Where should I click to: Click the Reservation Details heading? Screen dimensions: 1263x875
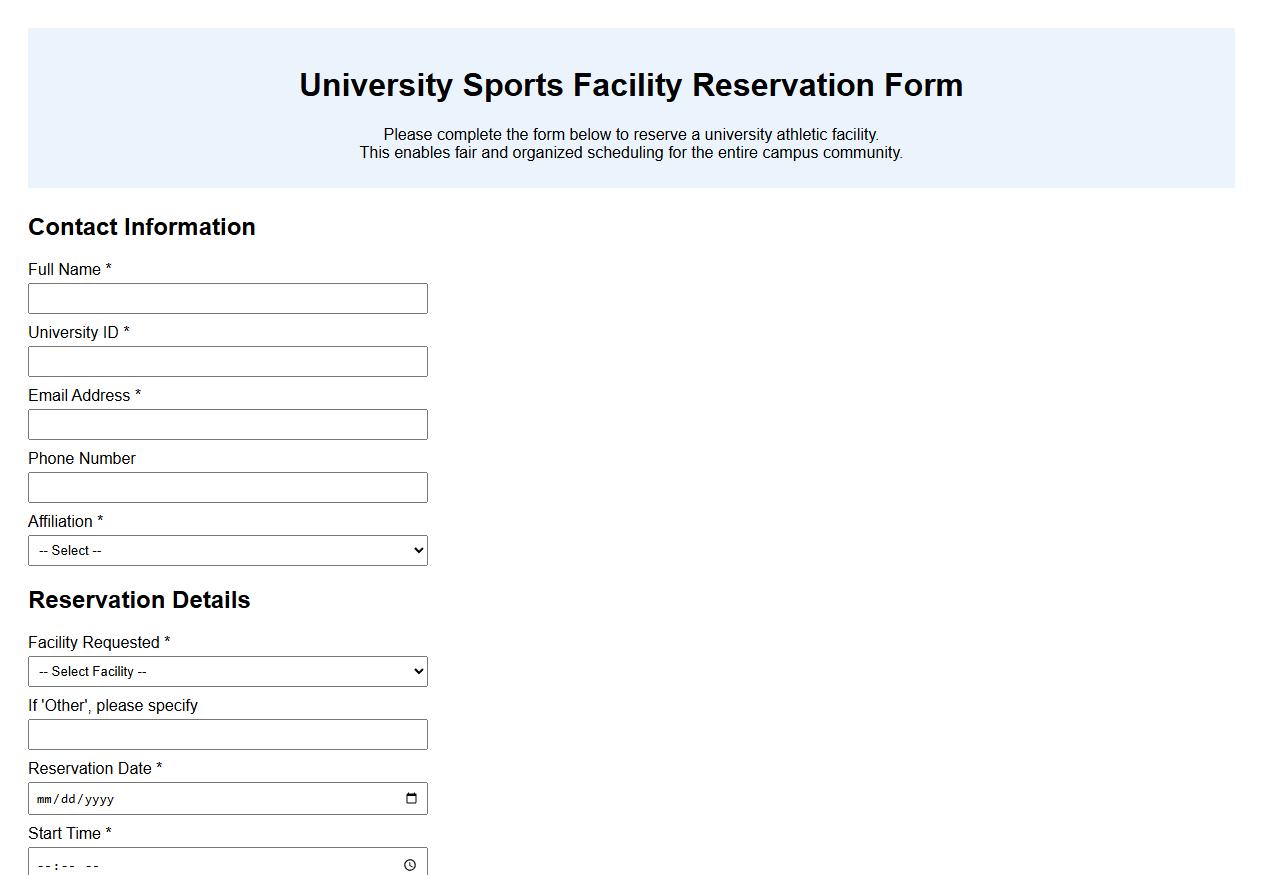[139, 600]
